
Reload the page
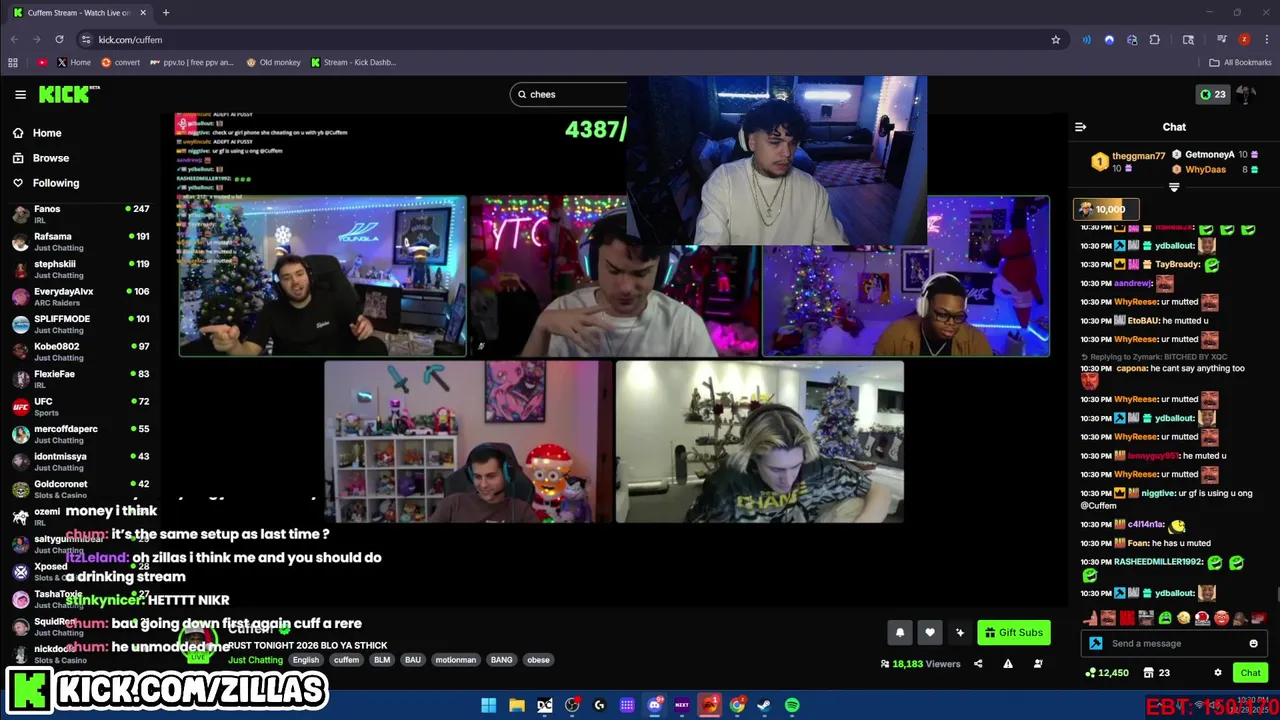tap(59, 39)
